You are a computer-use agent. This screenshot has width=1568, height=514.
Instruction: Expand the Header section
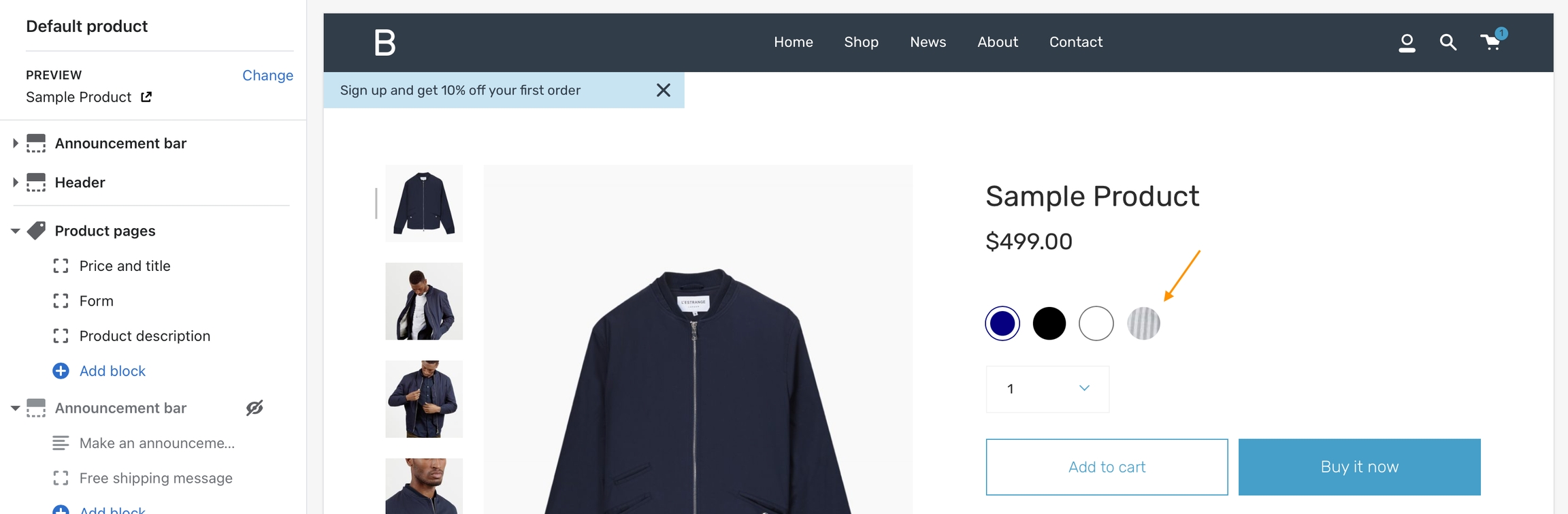point(15,182)
